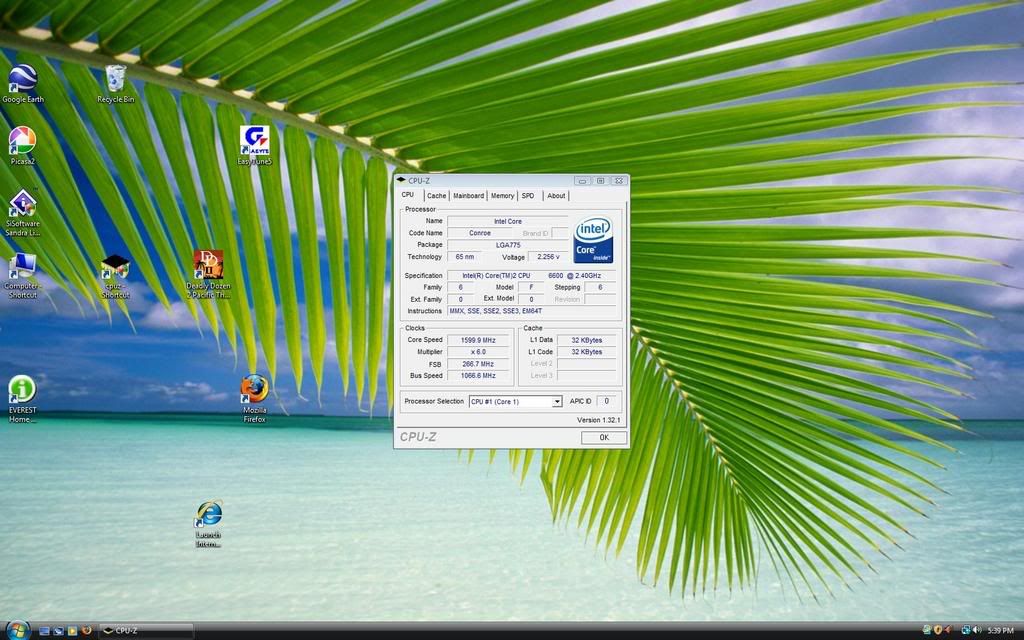Image resolution: width=1024 pixels, height=640 pixels.
Task: Click the Bus Speed value 1066.6 MHz
Action: pyautogui.click(x=478, y=376)
